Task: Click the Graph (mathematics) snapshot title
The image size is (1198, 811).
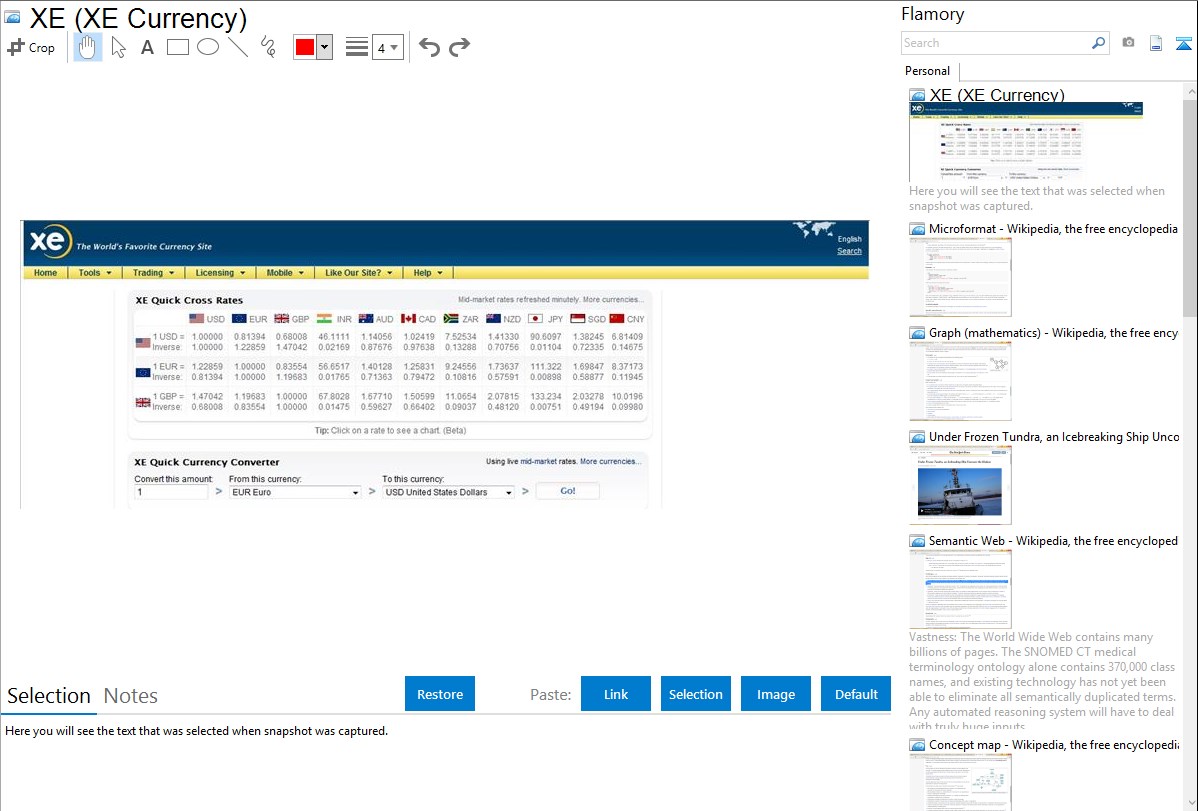Action: (1053, 333)
